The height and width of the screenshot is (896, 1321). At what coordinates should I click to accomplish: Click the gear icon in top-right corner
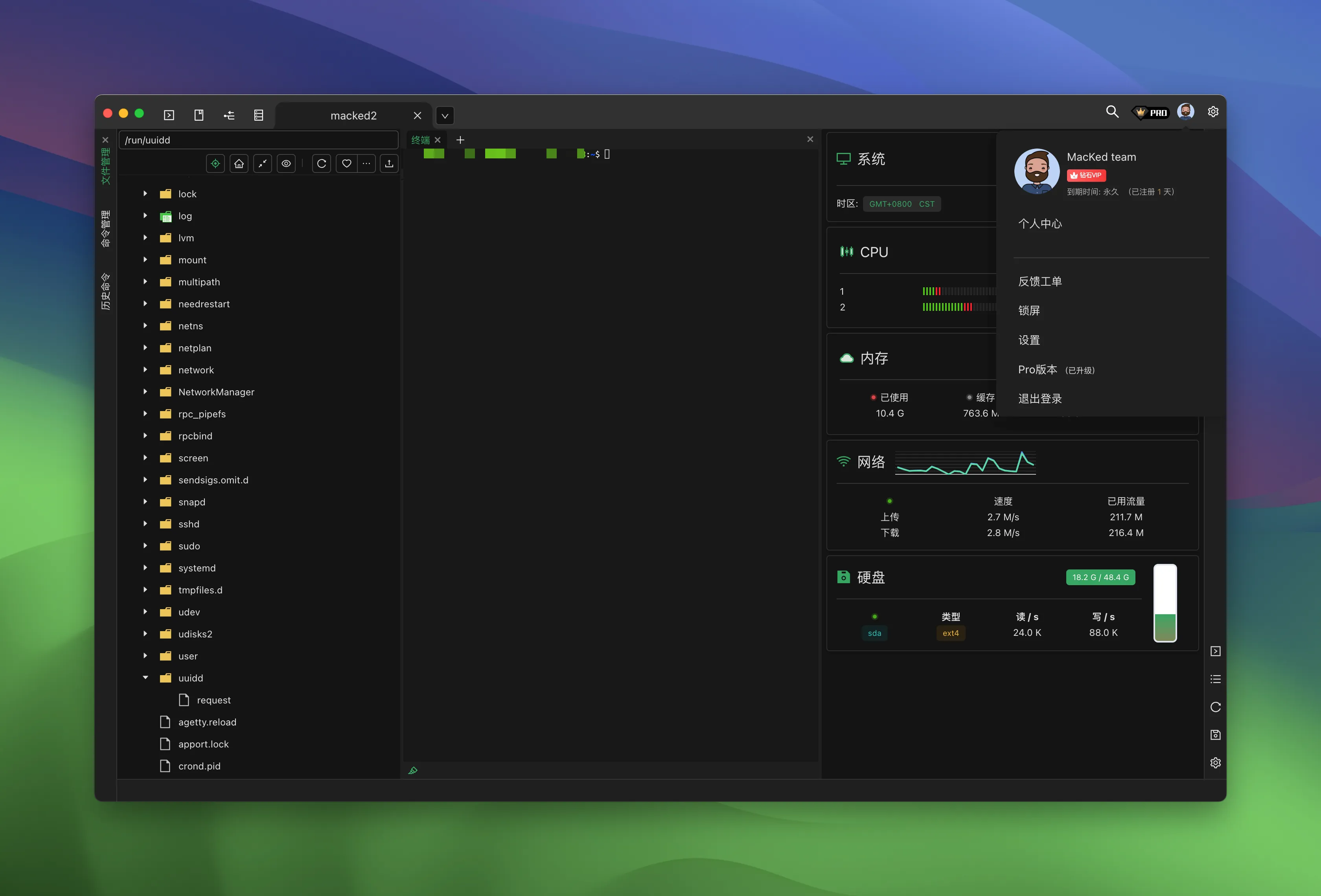pos(1213,112)
